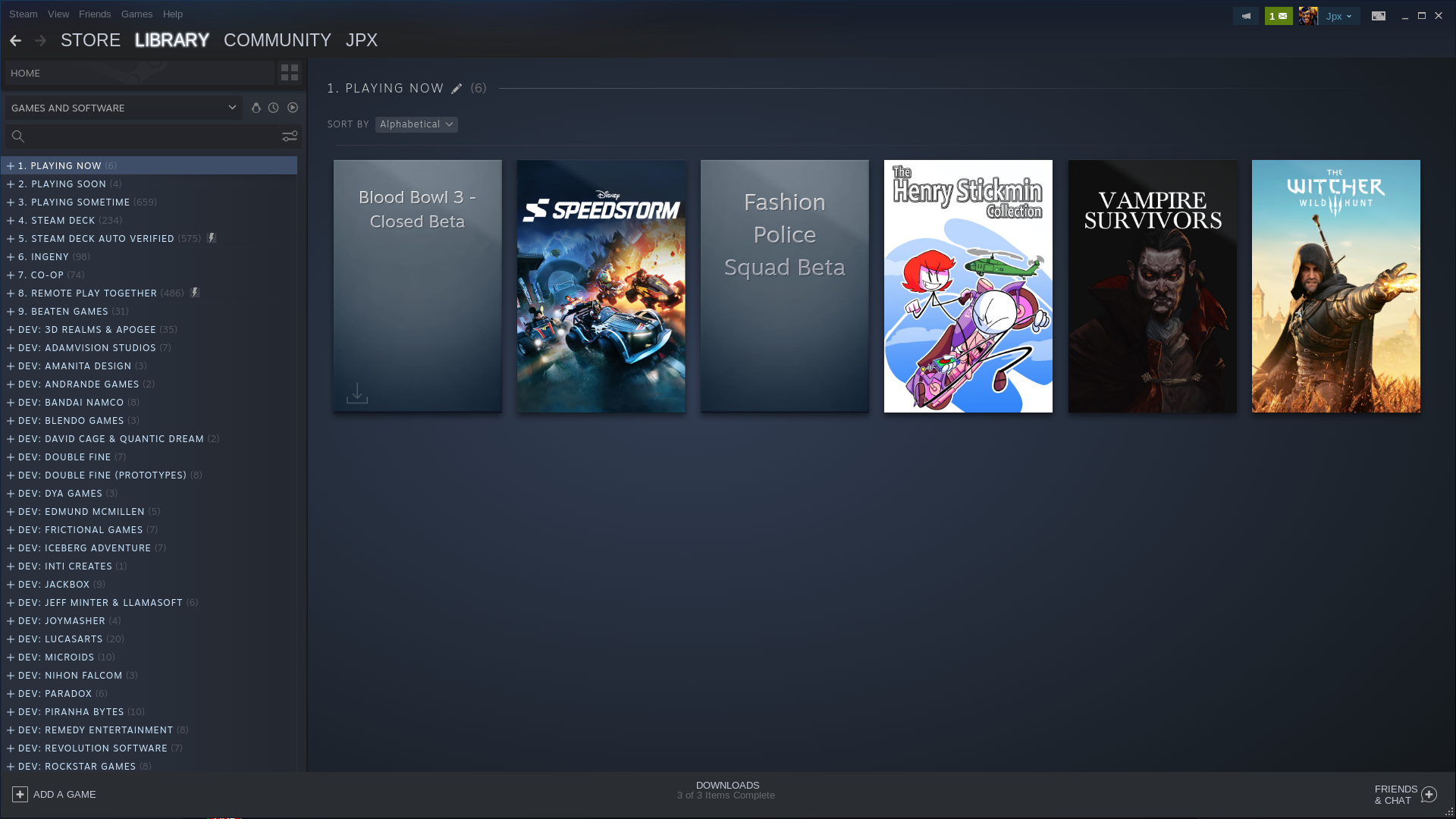The width and height of the screenshot is (1456, 819).
Task: Click the download icon on Blood Bowl 3
Action: click(x=356, y=393)
